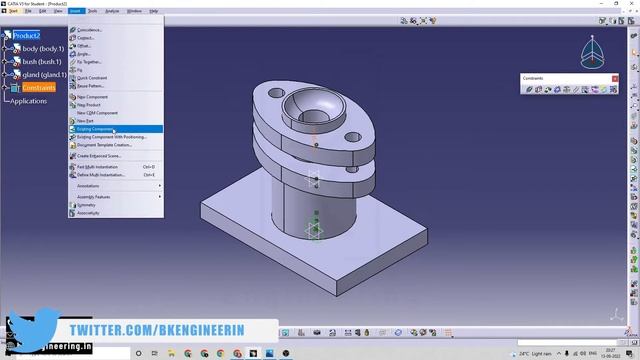Choose Fast Multi Instantiation entry

(116, 167)
